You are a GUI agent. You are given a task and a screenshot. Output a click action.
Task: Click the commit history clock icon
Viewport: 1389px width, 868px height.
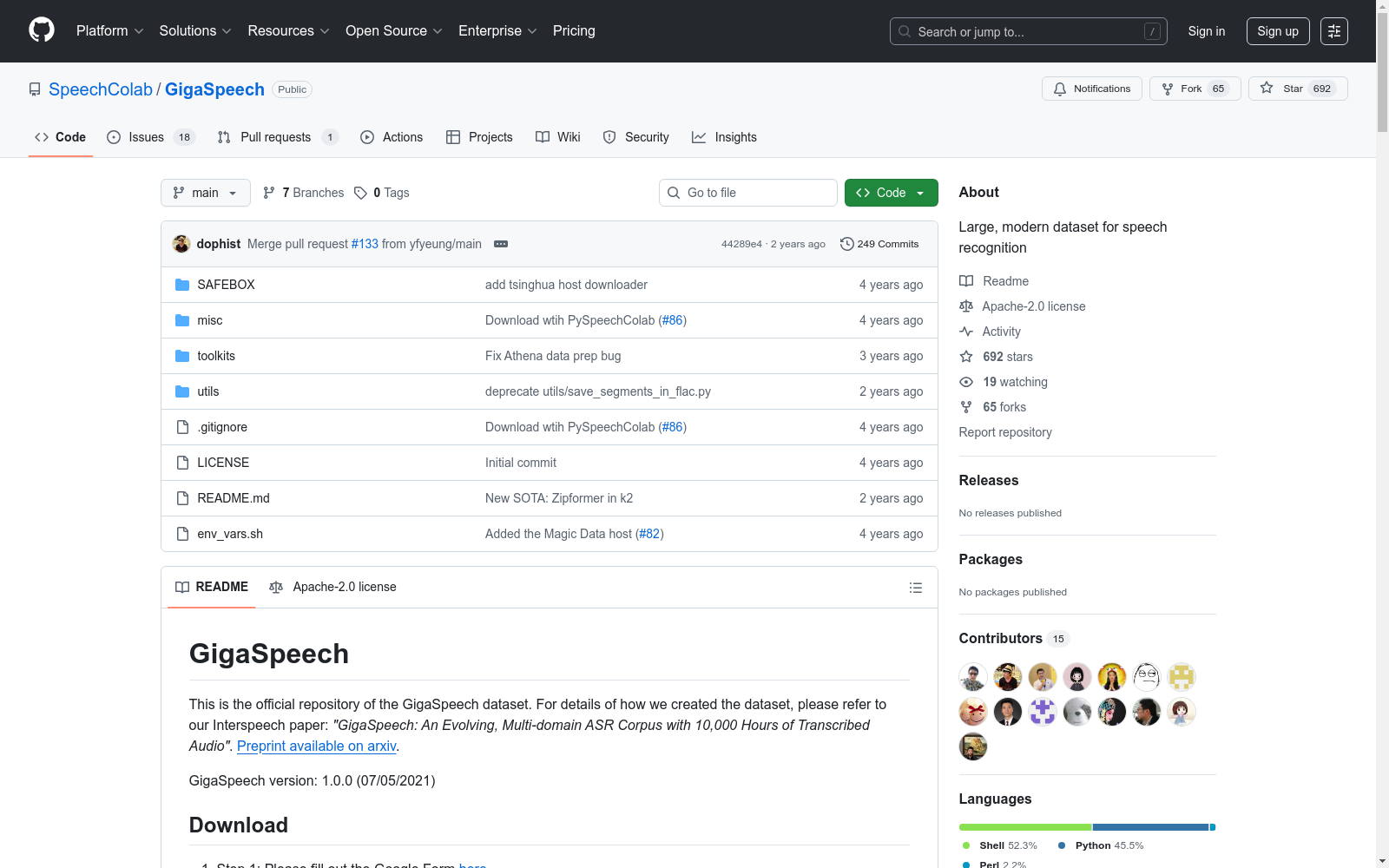pos(846,244)
